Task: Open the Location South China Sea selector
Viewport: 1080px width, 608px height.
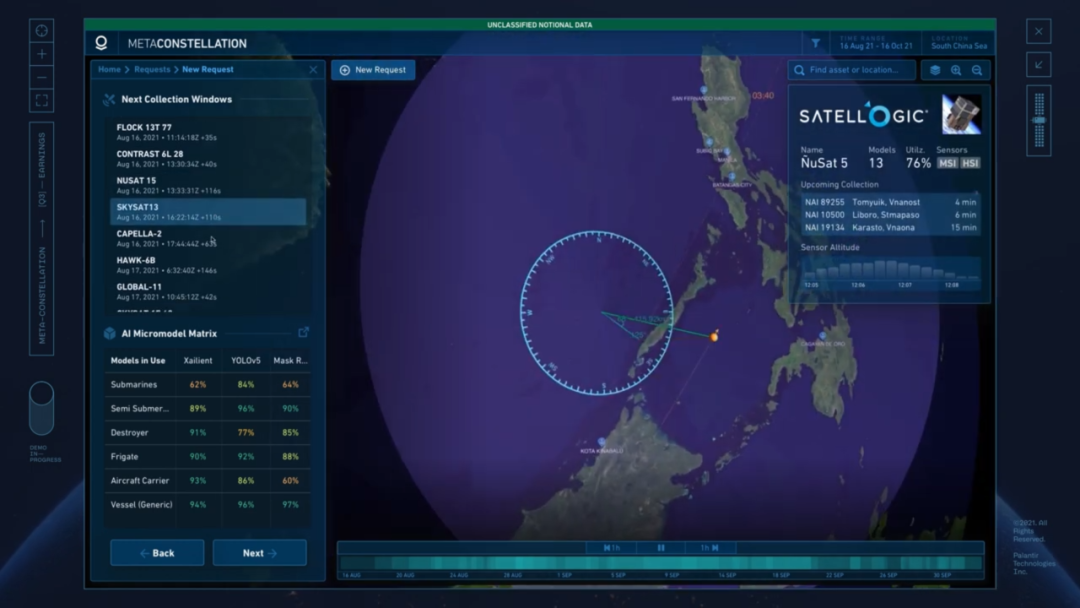Action: click(959, 43)
